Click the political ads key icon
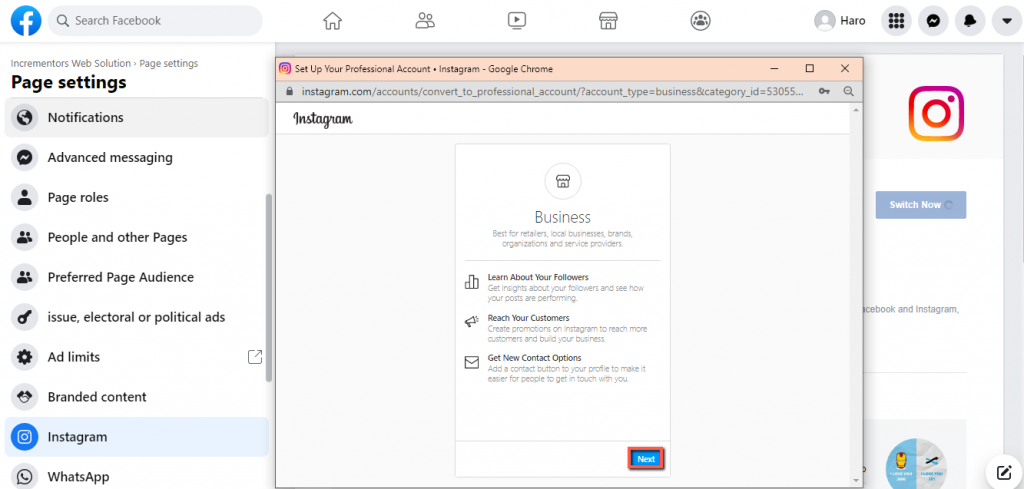Viewport: 1024px width, 489px height. click(x=25, y=317)
